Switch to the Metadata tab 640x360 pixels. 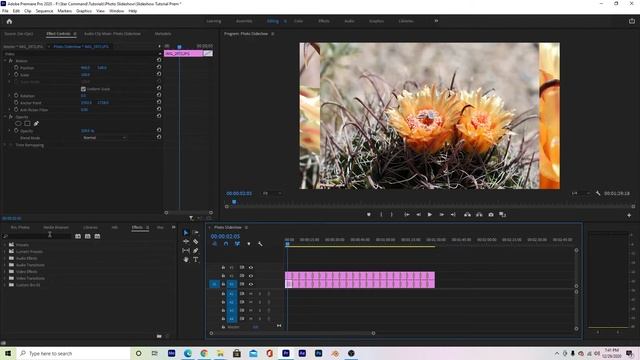point(163,34)
